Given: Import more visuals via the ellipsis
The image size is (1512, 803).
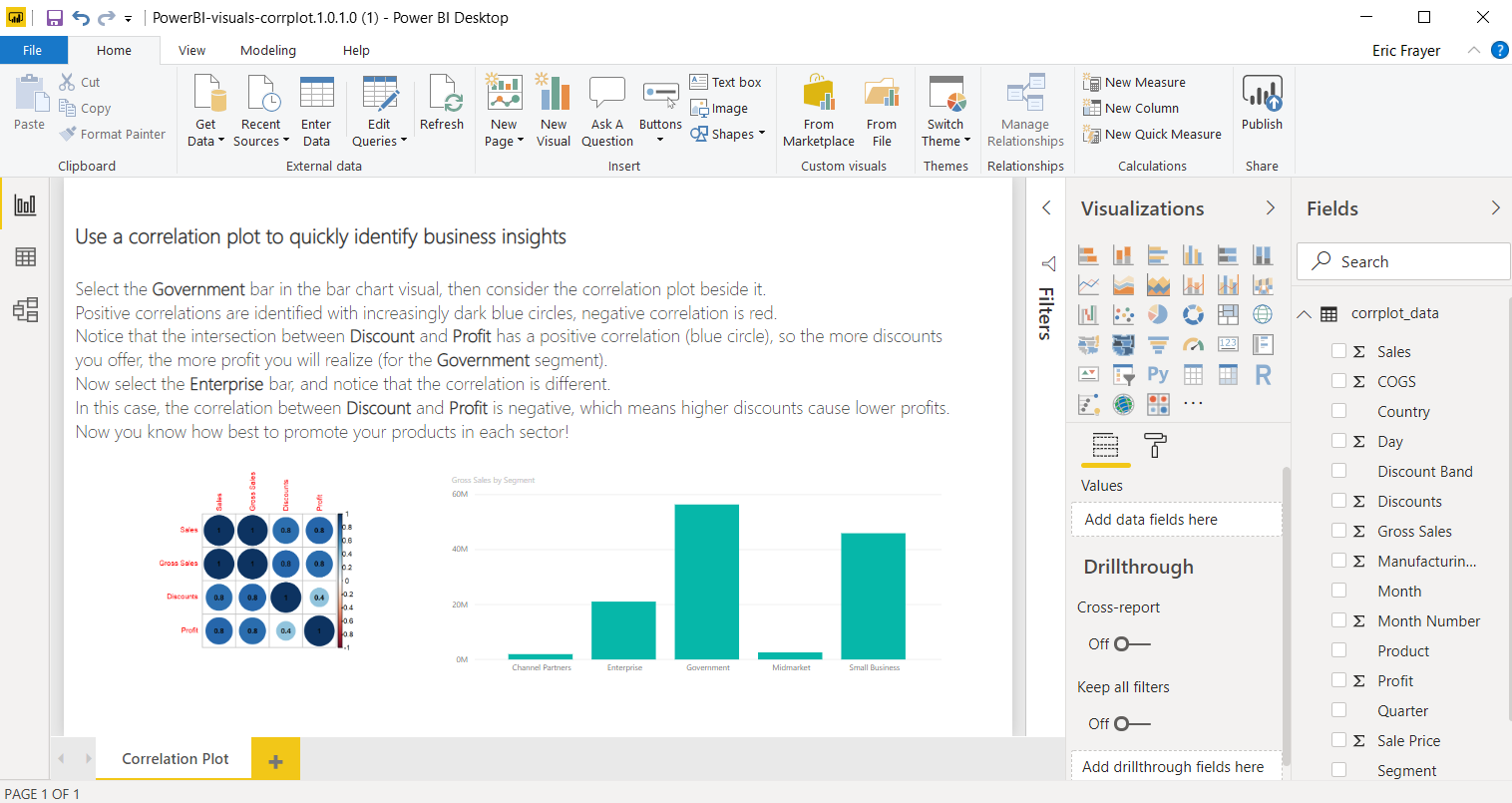Looking at the screenshot, I should tap(1193, 404).
